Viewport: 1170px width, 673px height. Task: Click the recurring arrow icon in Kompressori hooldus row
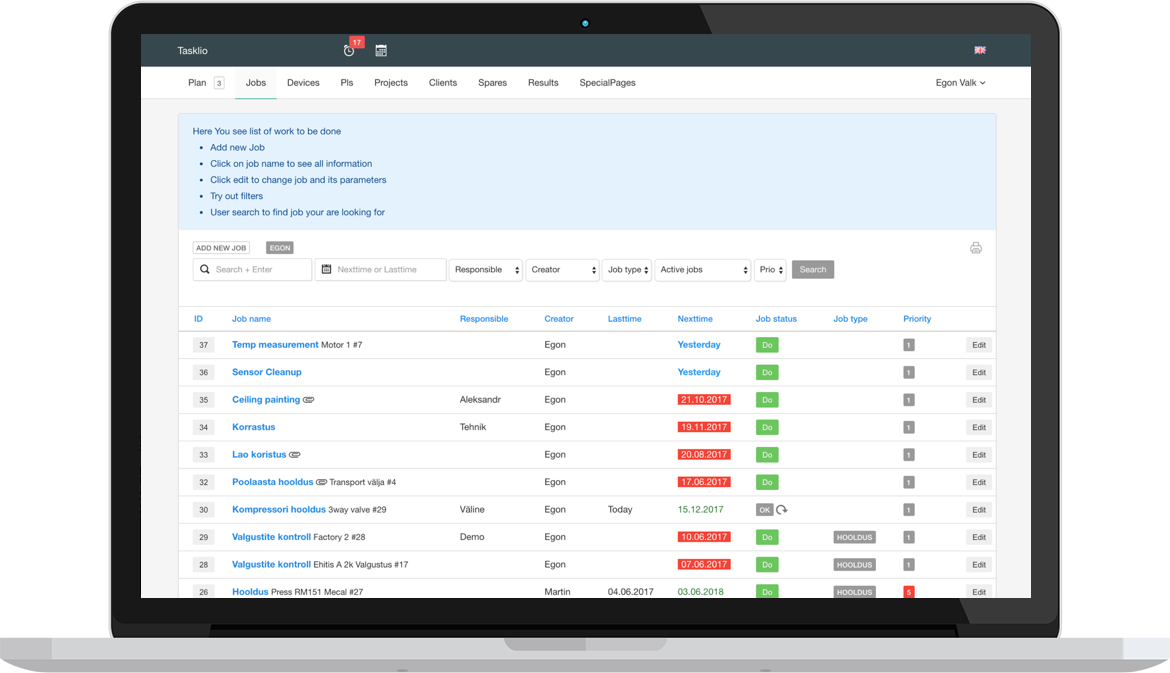(781, 510)
